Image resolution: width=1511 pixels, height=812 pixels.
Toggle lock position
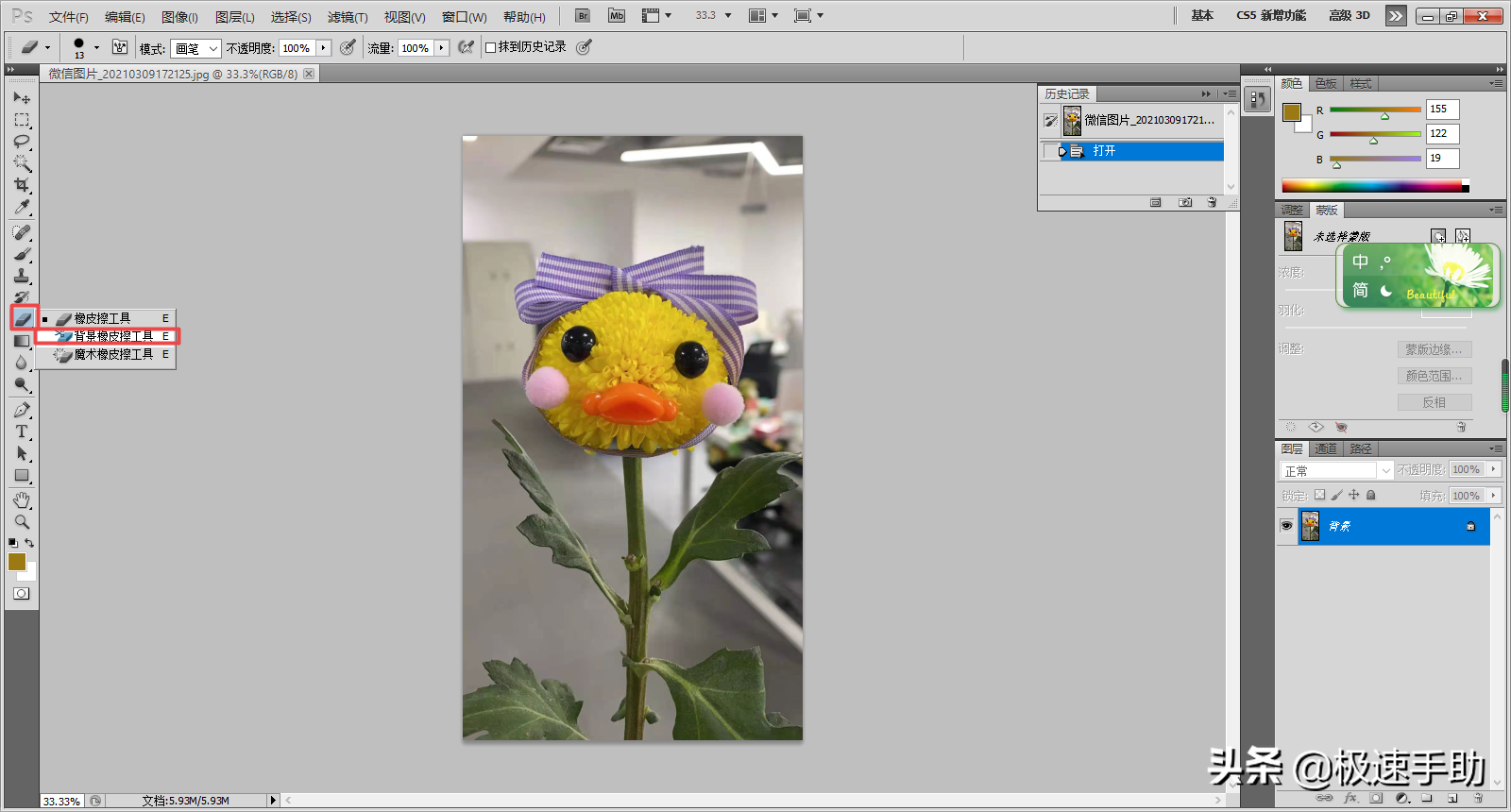(x=1354, y=495)
